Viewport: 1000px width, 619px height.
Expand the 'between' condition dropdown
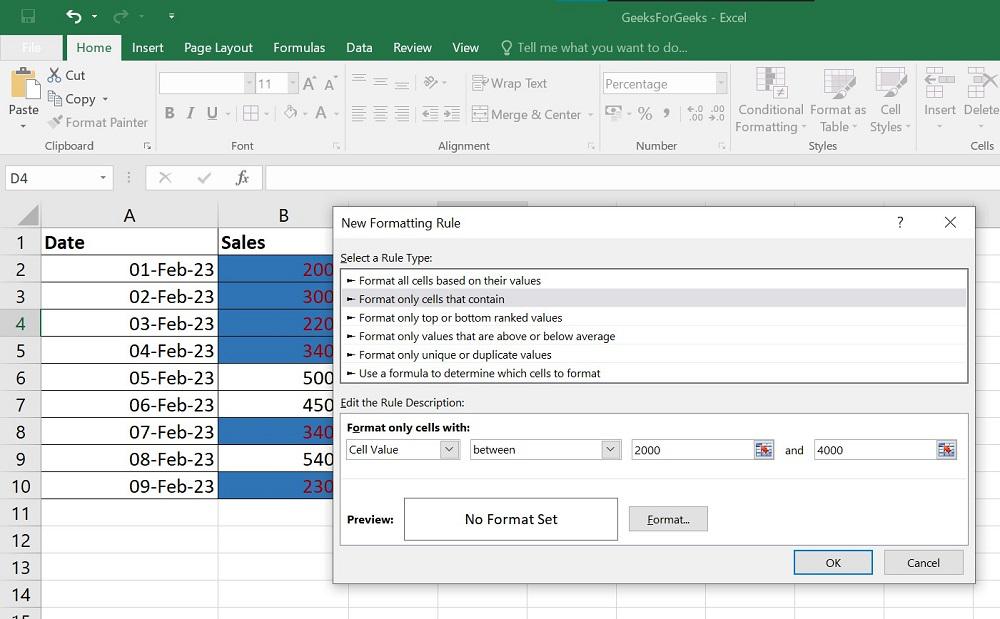pos(611,450)
